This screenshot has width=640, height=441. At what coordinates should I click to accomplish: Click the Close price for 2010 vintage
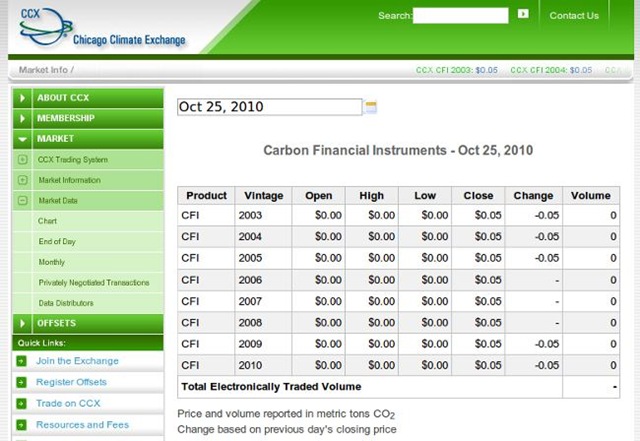coord(478,365)
